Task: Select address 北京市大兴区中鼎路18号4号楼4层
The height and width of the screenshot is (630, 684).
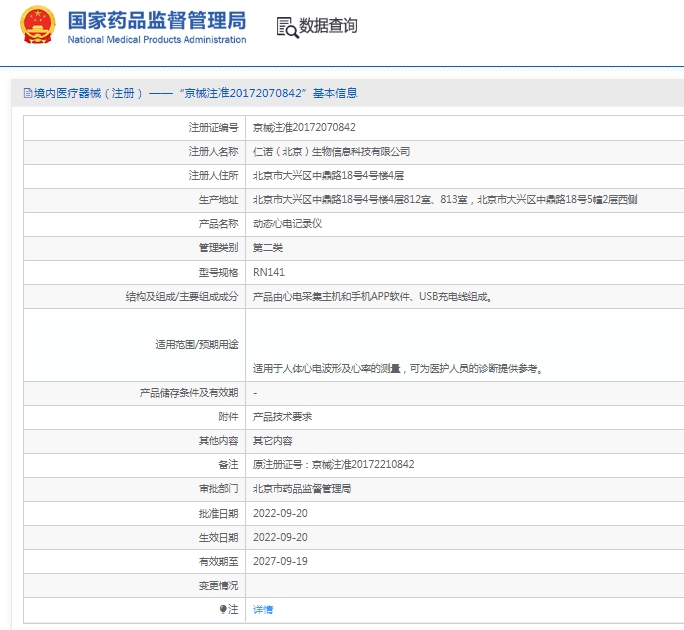Action: pos(328,175)
